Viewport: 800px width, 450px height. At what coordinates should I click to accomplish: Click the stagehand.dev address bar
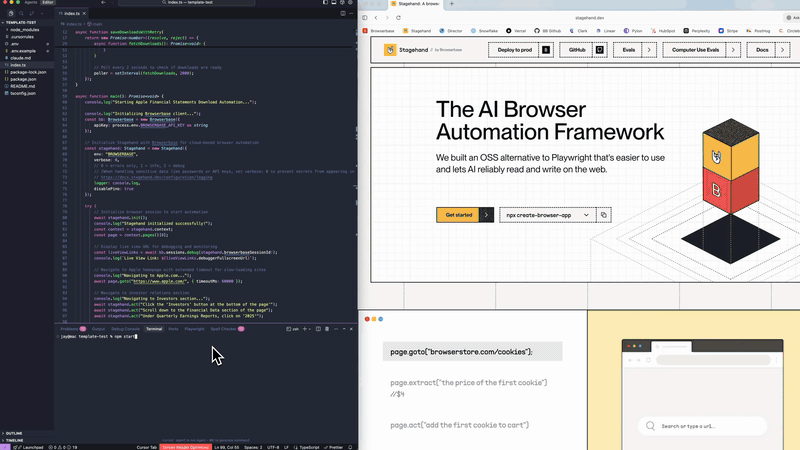tap(590, 18)
